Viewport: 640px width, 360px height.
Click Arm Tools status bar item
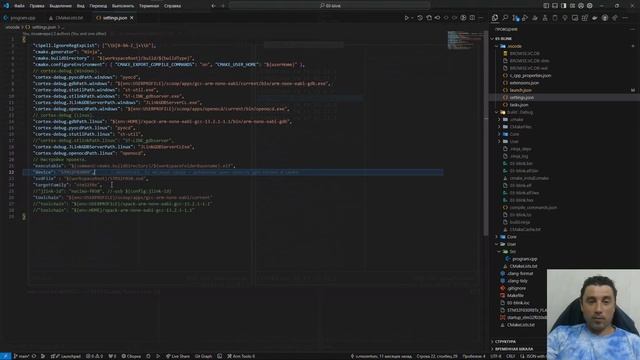point(241,356)
